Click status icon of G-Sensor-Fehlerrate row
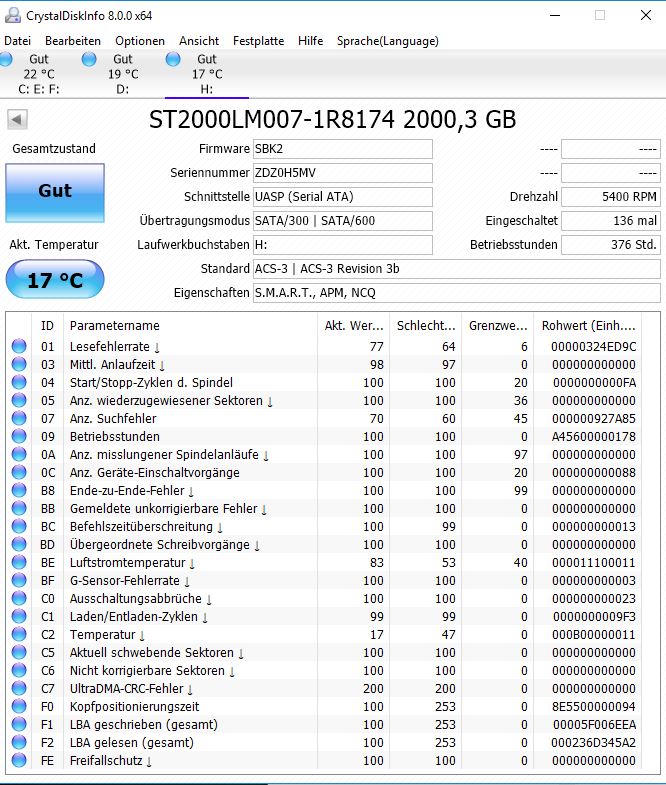666x785 pixels. pos(19,580)
